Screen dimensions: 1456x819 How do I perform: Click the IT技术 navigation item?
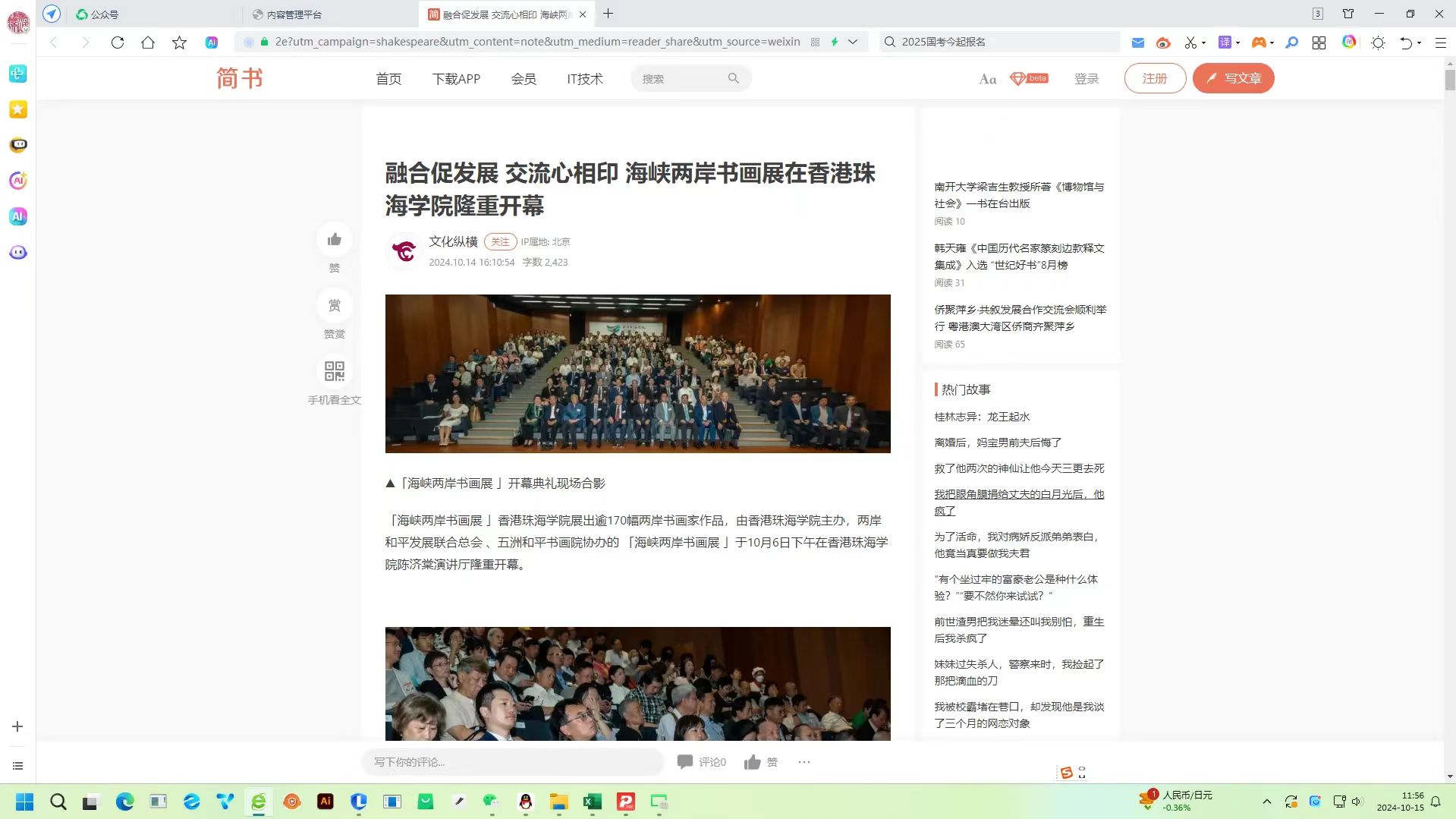click(585, 78)
